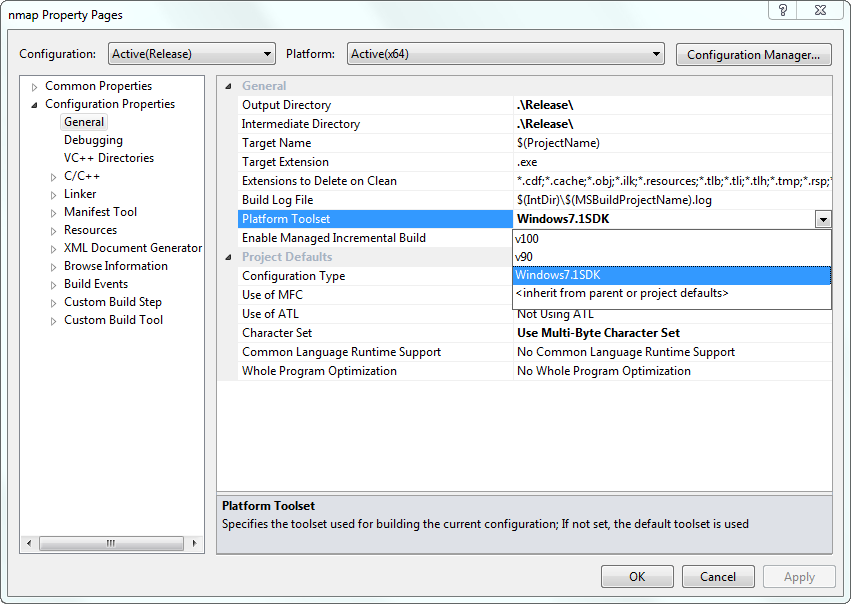Image resolution: width=851 pixels, height=604 pixels.
Task: Expand Custom Build Tool node
Action: (53, 321)
